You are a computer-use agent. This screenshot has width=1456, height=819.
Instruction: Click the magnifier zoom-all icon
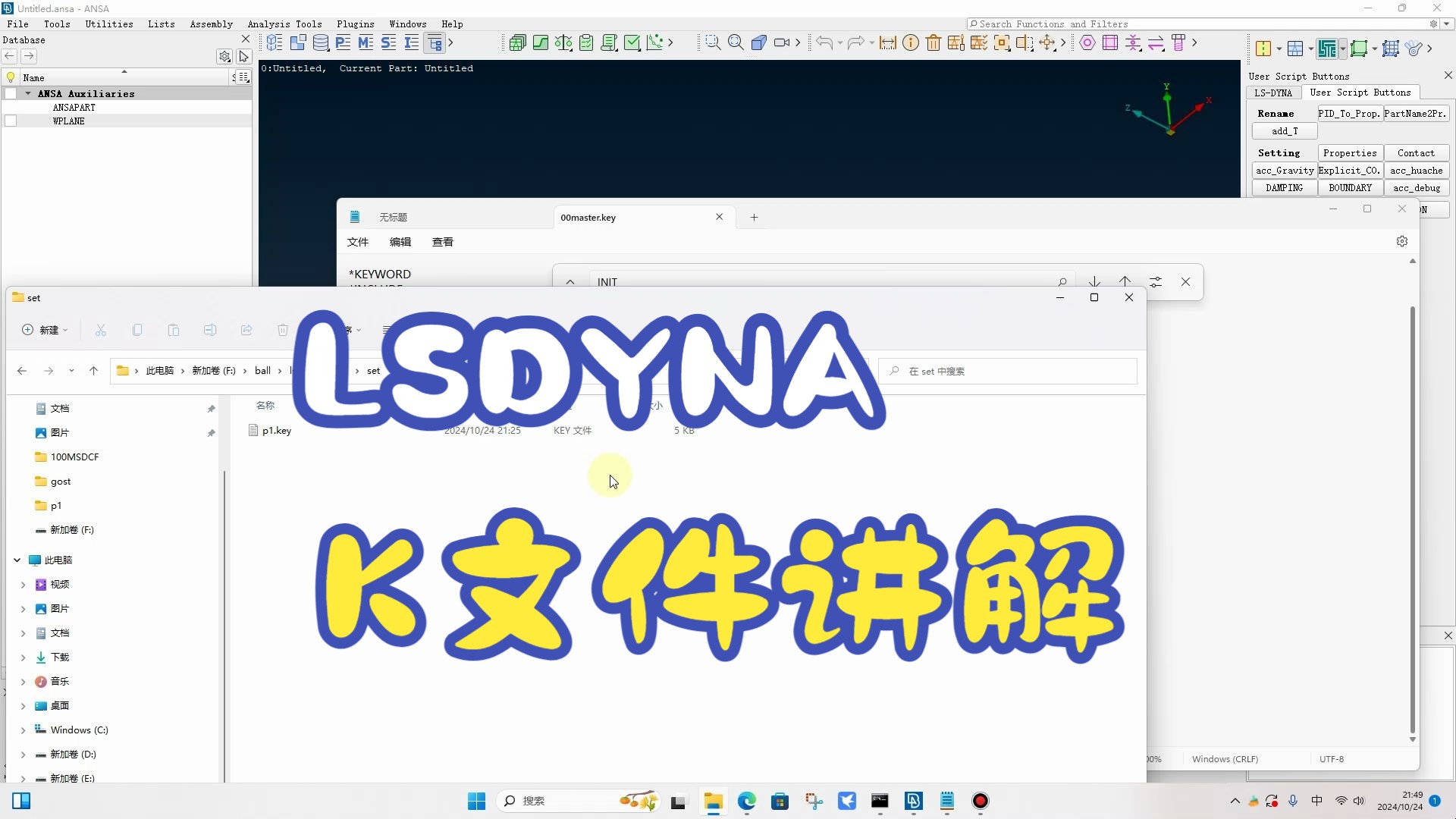[736, 42]
